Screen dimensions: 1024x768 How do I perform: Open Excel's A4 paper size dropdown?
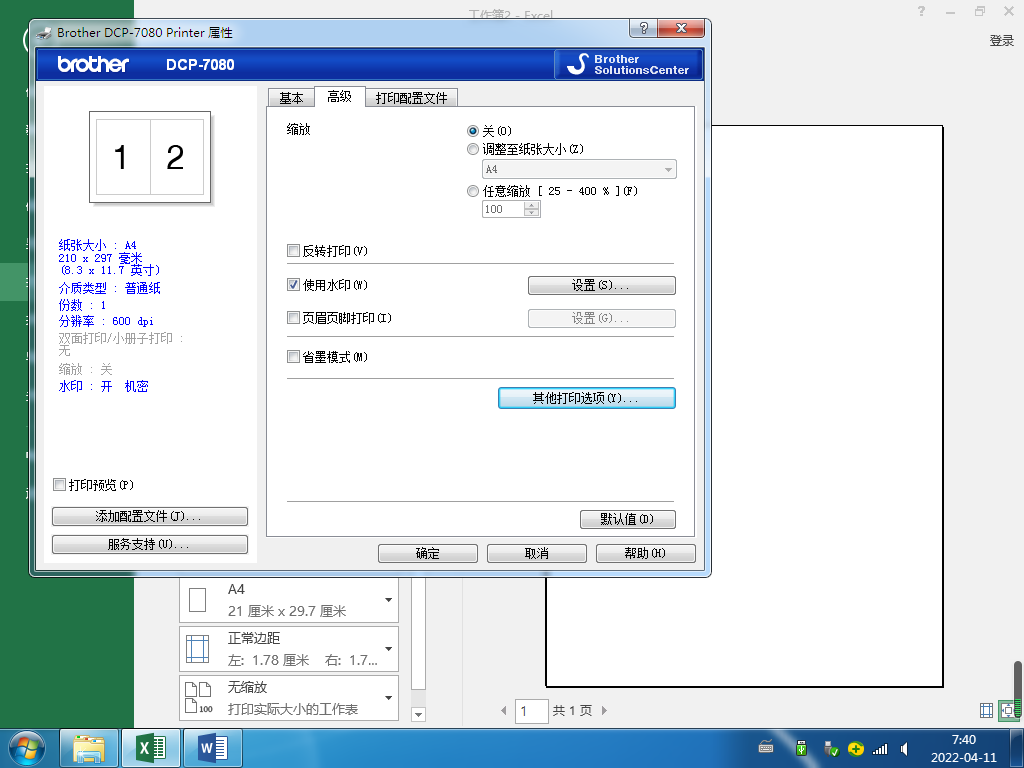[x=289, y=600]
